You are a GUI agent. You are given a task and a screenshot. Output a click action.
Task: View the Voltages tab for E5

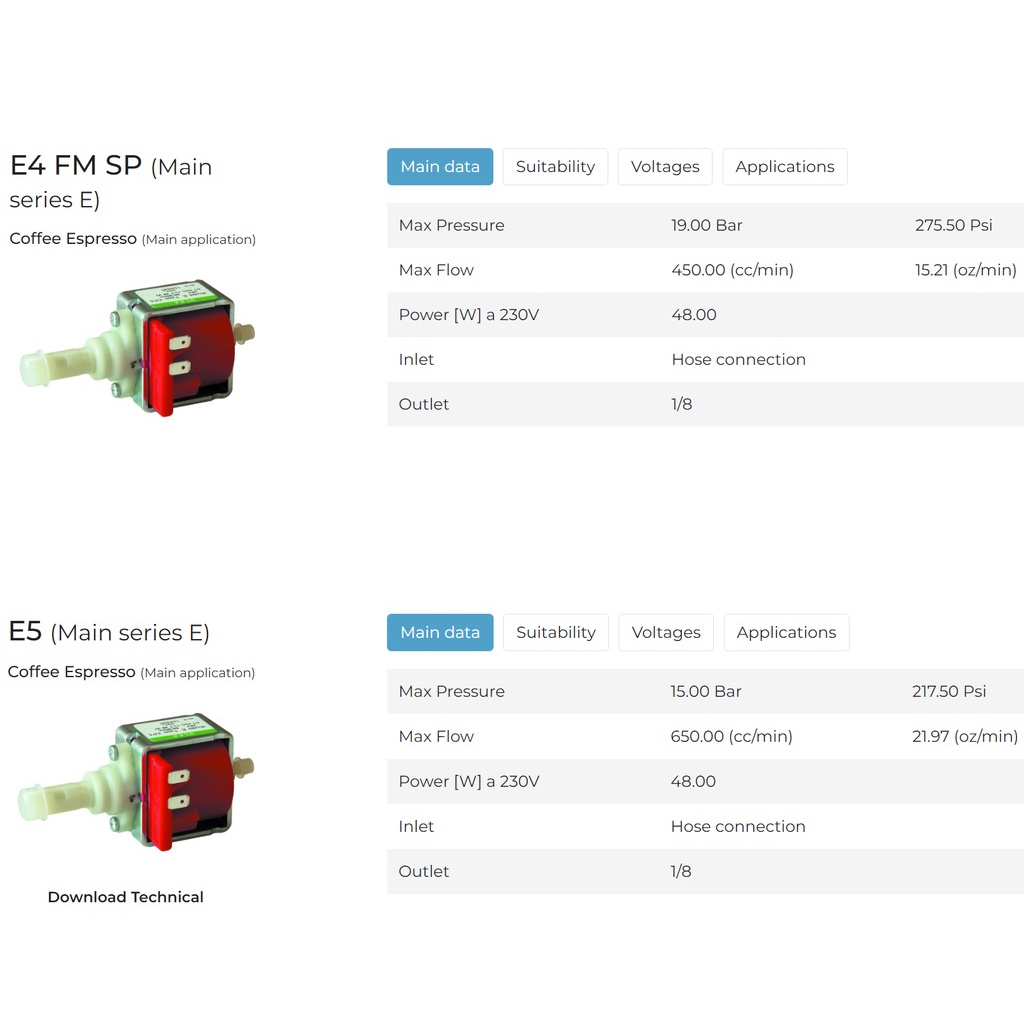[x=666, y=632]
